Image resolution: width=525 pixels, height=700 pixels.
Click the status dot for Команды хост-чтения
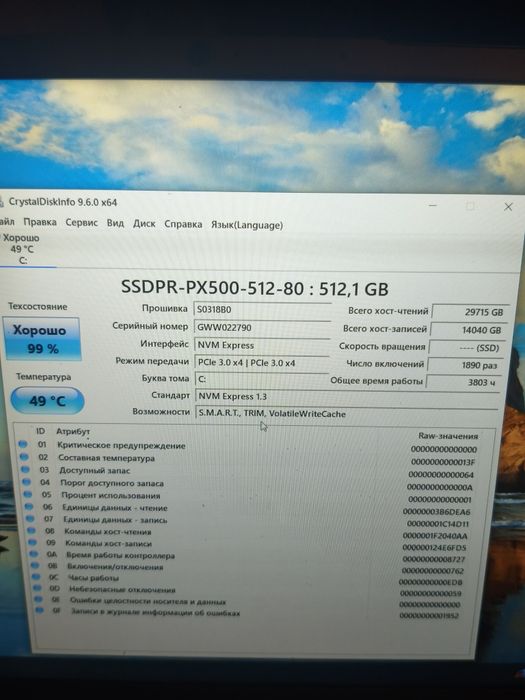pos(32,531)
